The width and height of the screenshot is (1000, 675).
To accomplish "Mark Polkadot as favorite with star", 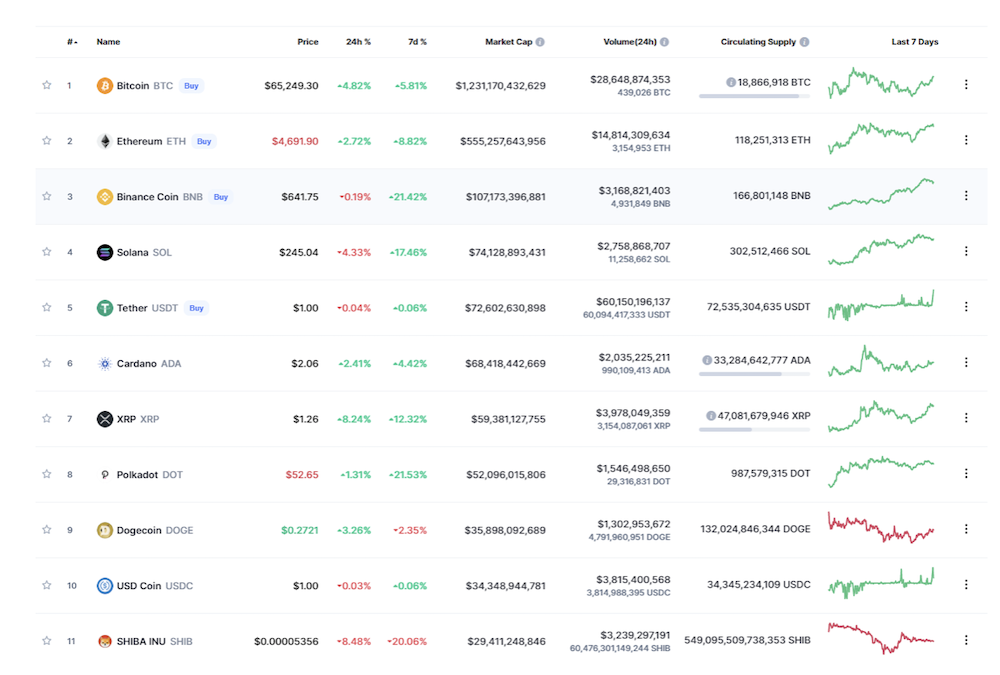I will point(47,474).
